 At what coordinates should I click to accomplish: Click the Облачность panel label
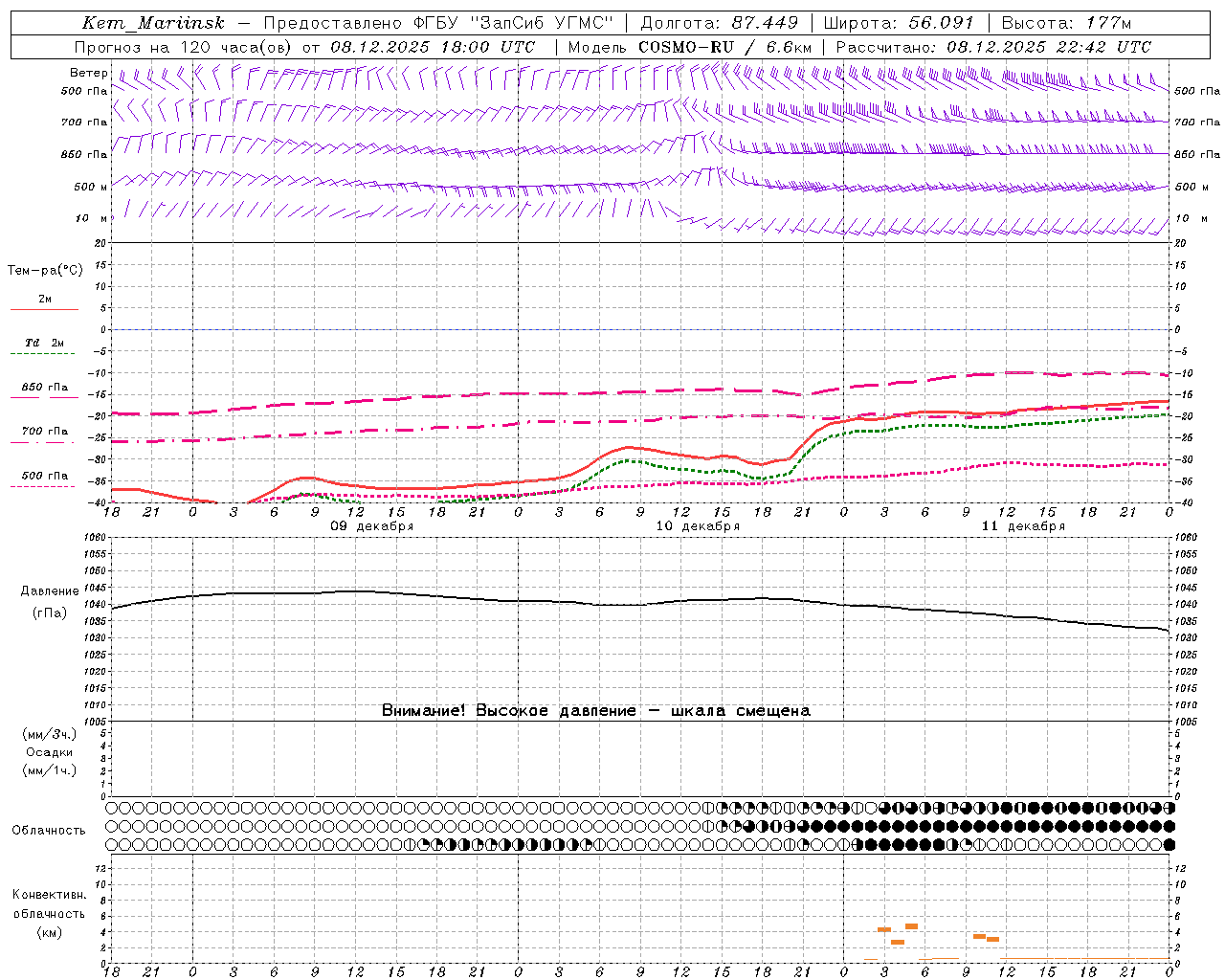49,831
